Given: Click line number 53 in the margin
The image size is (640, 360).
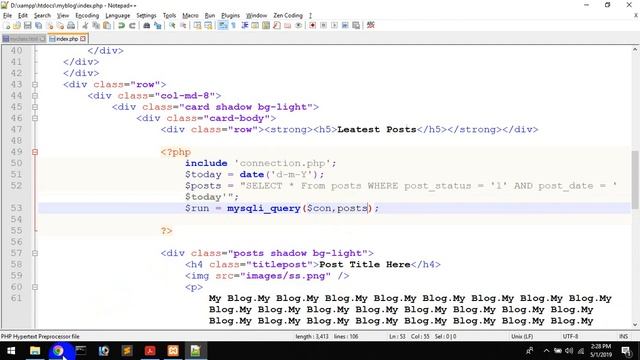Looking at the screenshot, I should point(16,208).
